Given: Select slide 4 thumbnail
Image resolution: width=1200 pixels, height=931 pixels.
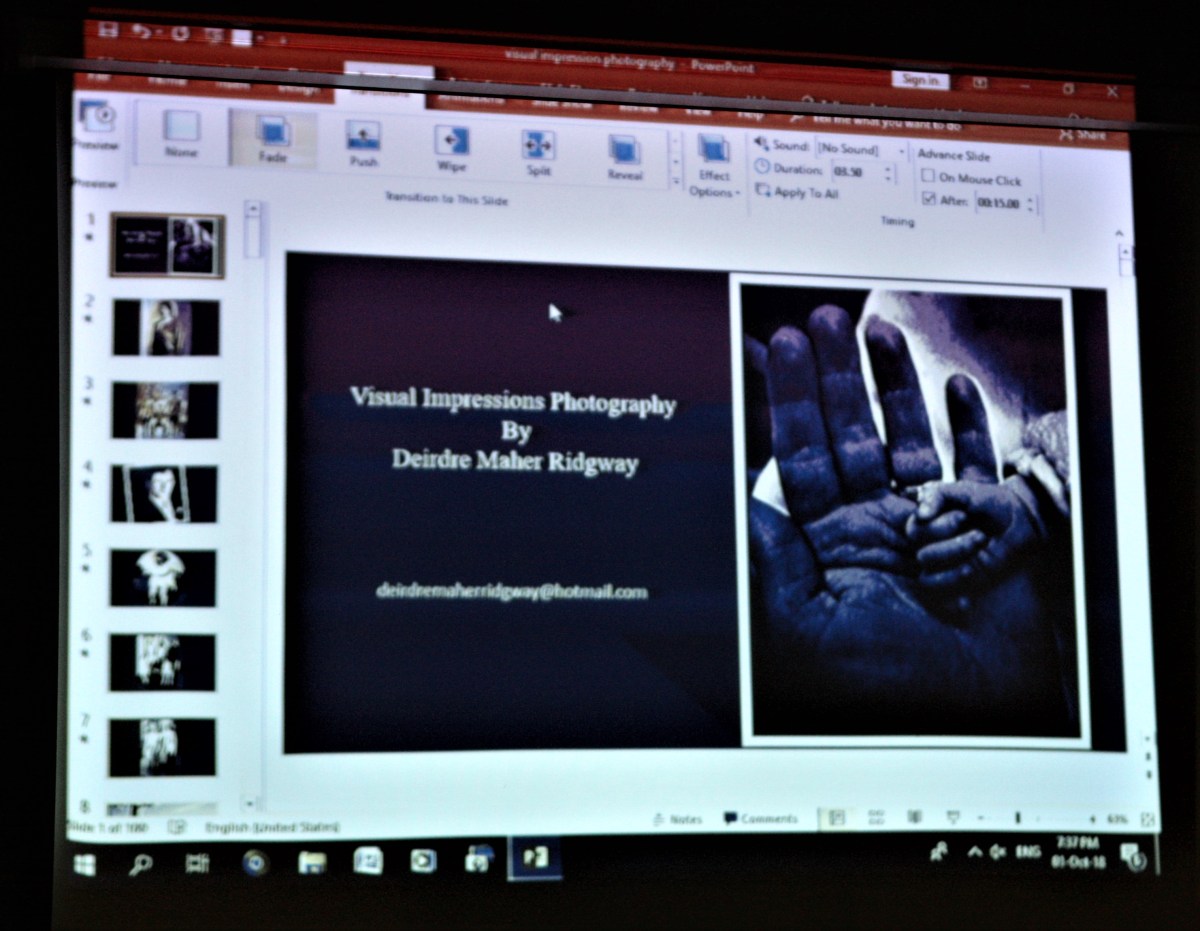Looking at the screenshot, I should tap(164, 493).
